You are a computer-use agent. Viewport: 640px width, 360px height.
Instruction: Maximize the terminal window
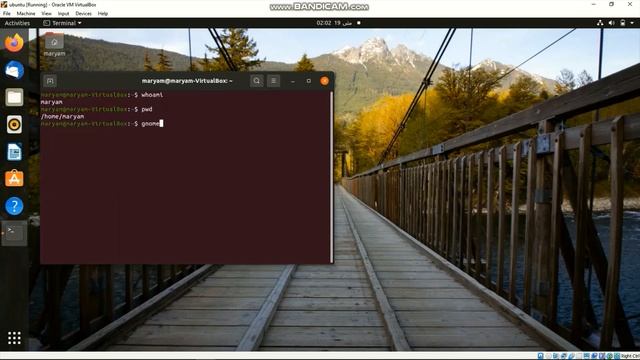(309, 81)
